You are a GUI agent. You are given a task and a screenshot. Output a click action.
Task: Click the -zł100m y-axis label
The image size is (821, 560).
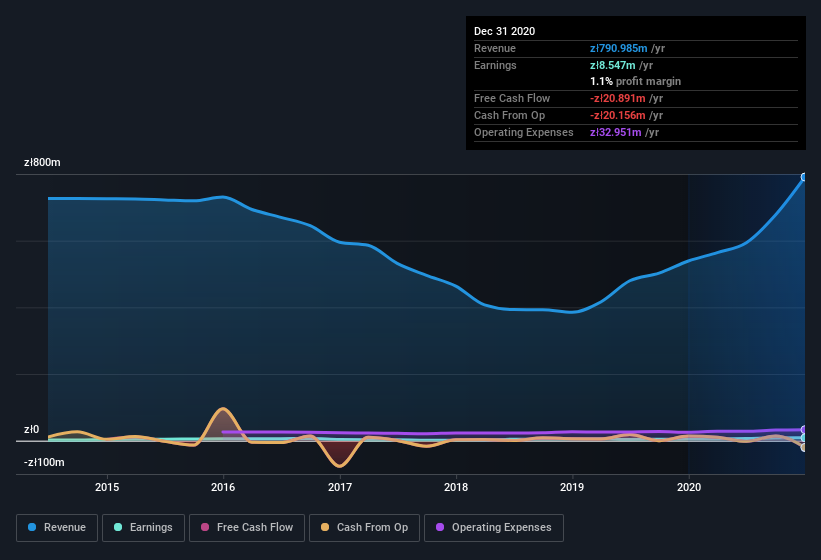tap(44, 462)
